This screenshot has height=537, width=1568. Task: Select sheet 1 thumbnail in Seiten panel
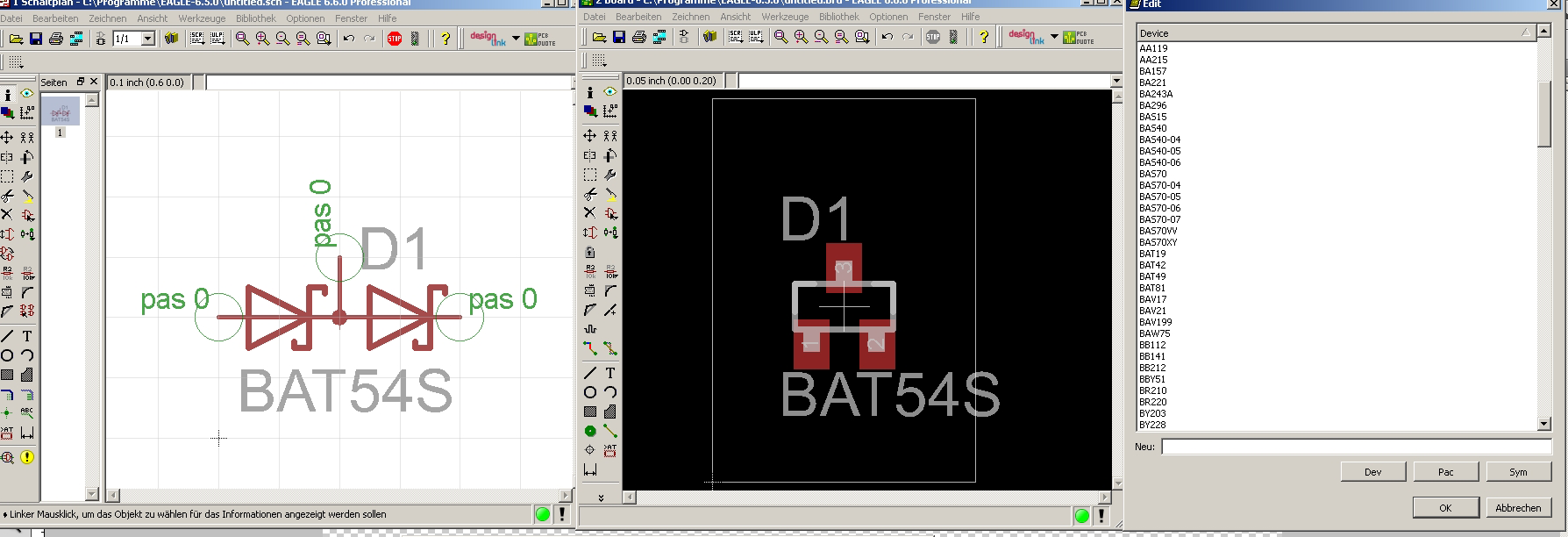pyautogui.click(x=61, y=111)
